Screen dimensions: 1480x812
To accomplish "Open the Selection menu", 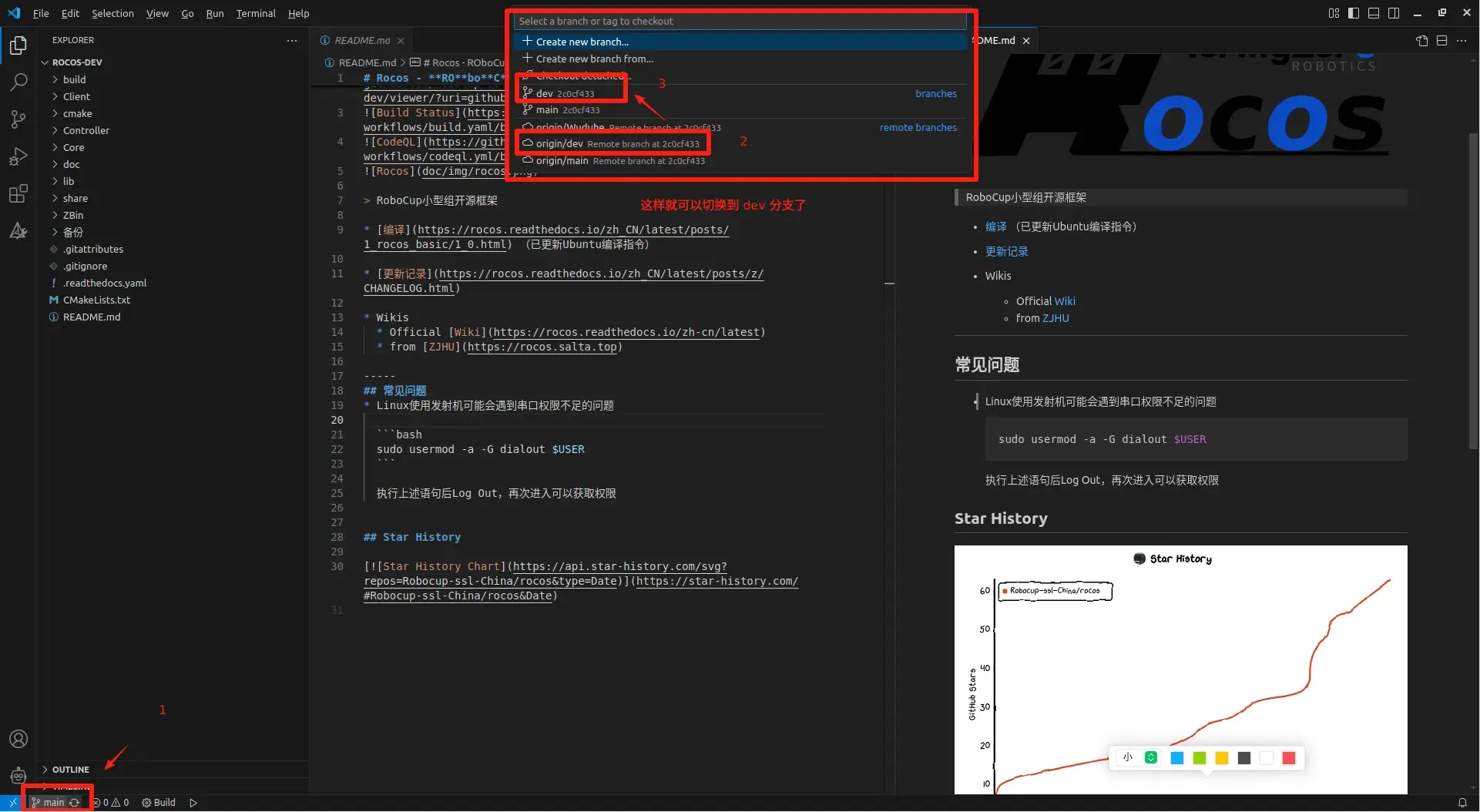I will 112,13.
